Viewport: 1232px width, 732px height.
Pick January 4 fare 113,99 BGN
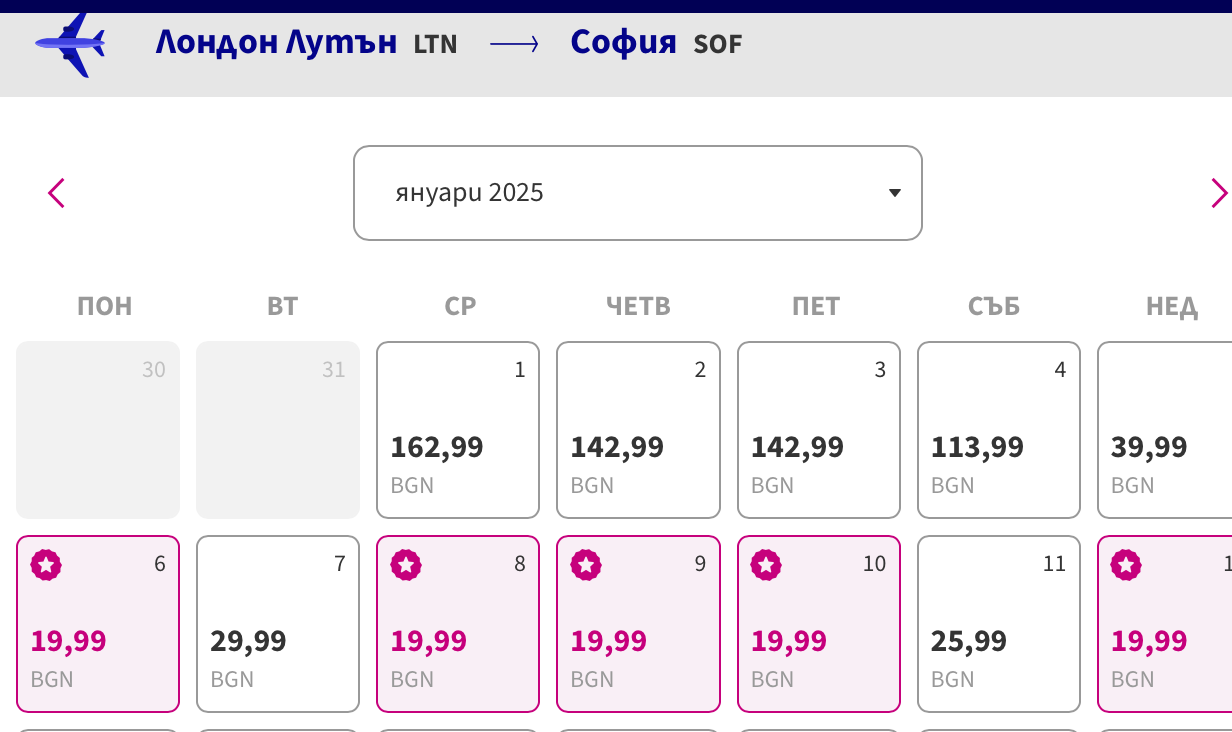(998, 430)
